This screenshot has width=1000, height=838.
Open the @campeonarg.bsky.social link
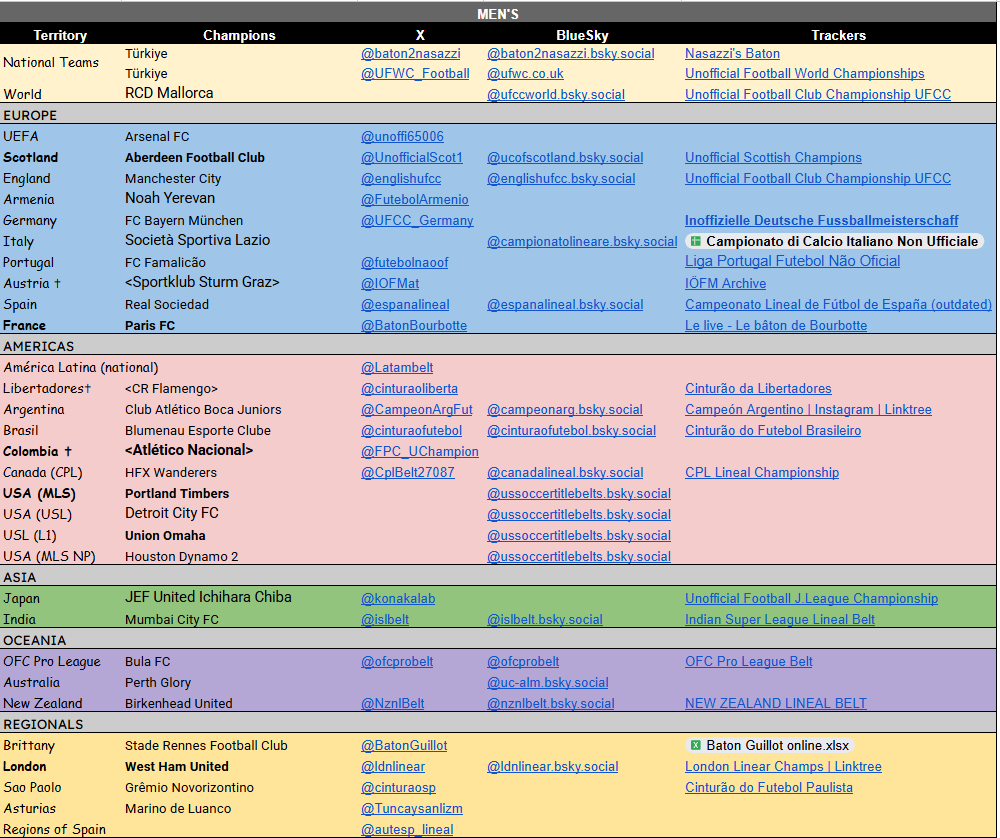tap(565, 410)
